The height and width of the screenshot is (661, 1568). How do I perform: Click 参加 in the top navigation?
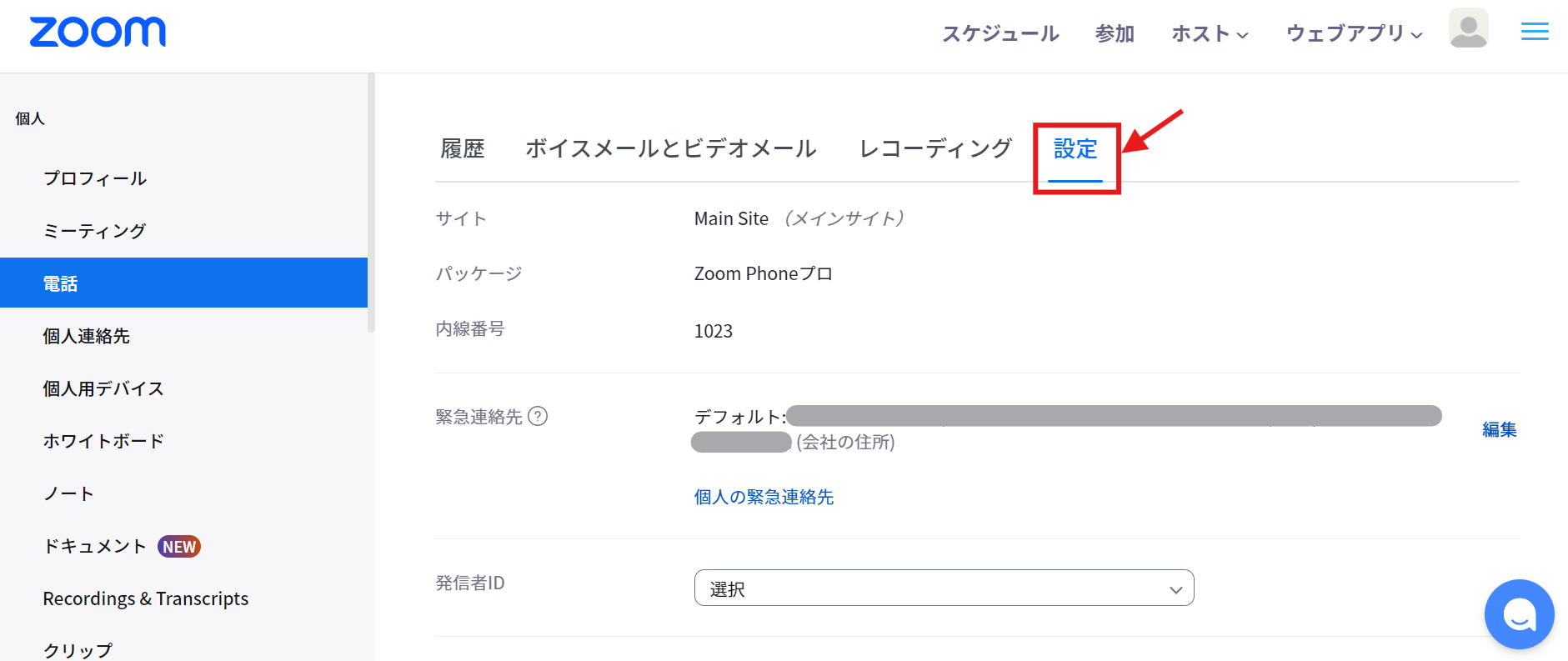pos(1115,33)
